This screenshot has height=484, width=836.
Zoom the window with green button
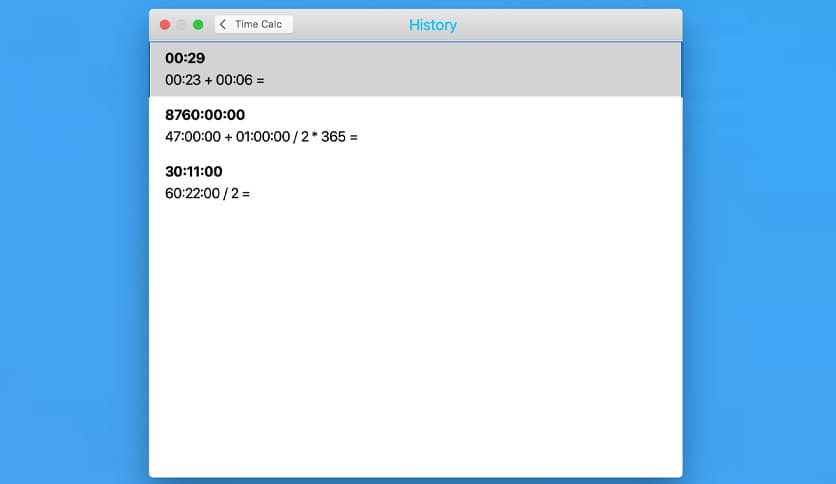coord(198,25)
